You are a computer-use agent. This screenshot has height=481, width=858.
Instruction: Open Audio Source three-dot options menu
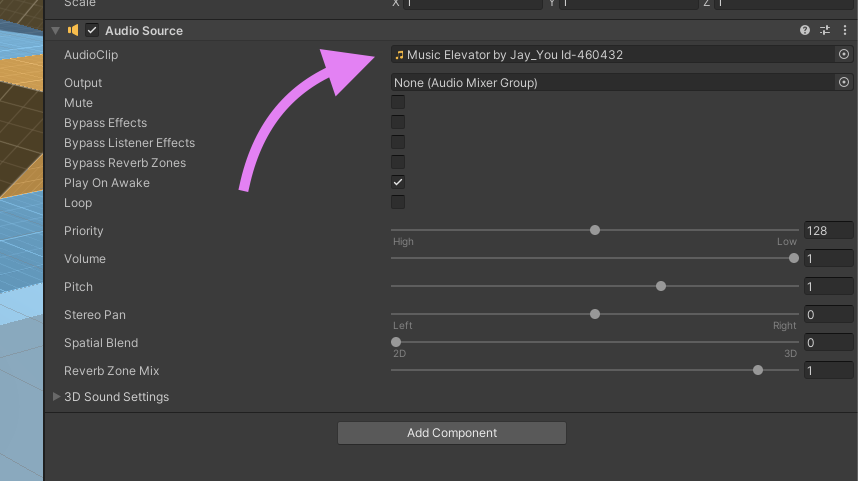(845, 31)
